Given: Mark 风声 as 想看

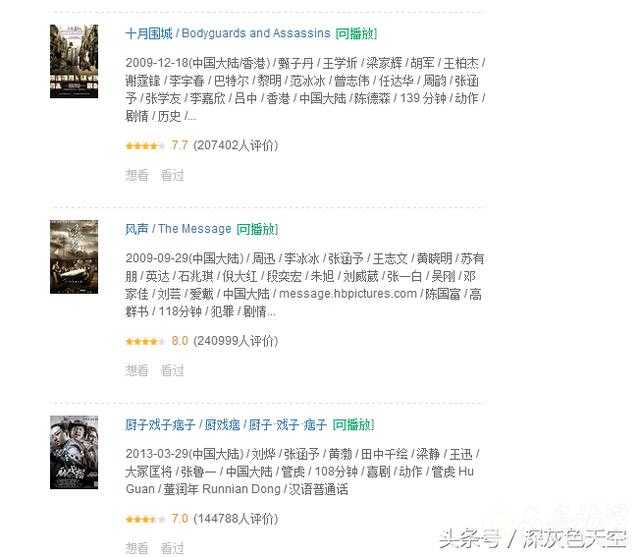Looking at the screenshot, I should [137, 371].
